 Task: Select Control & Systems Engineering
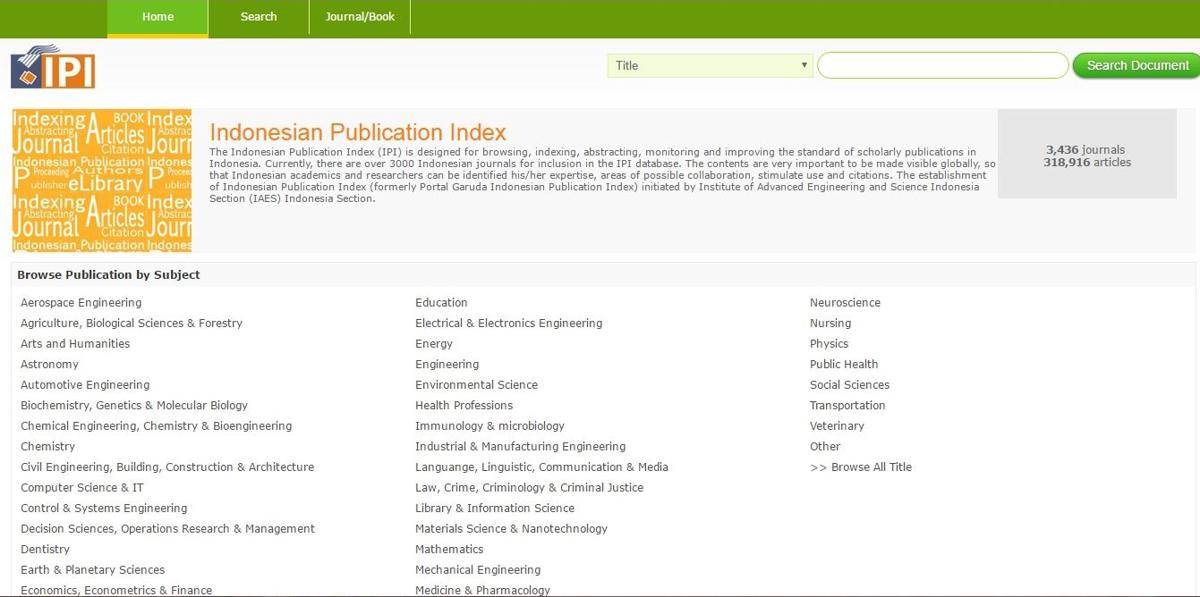104,508
